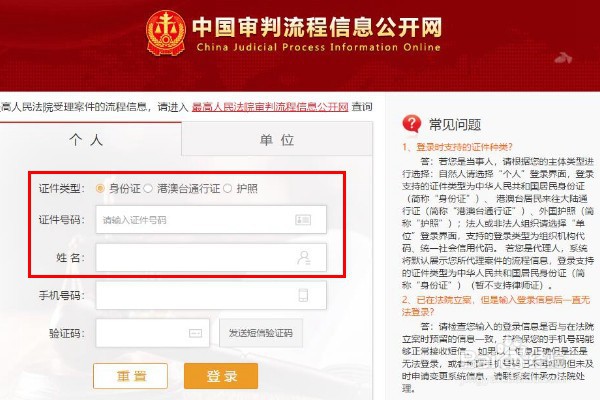Select the 港澳台通行证 radio option

148,188
